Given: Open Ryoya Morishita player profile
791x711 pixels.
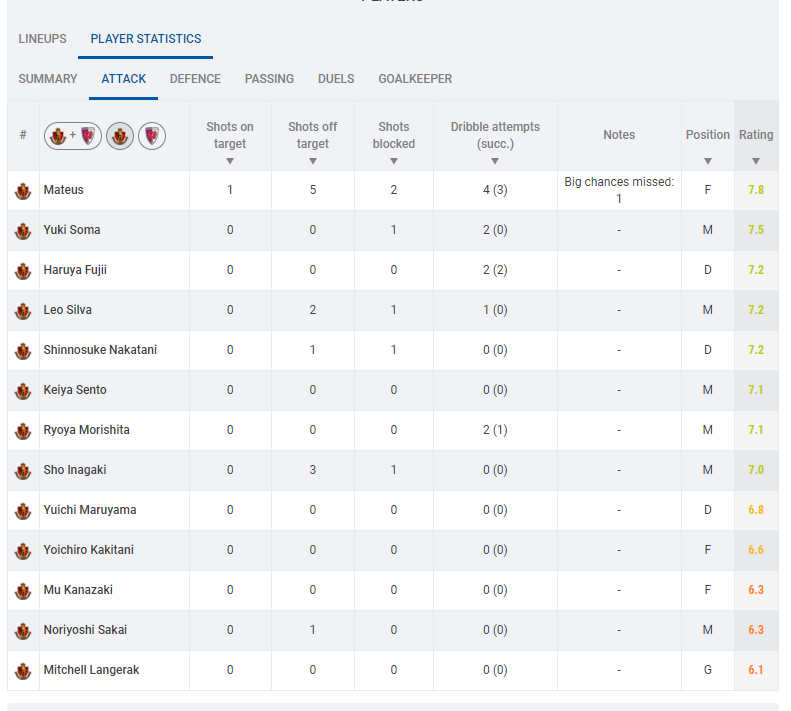Looking at the screenshot, I should pos(86,430).
